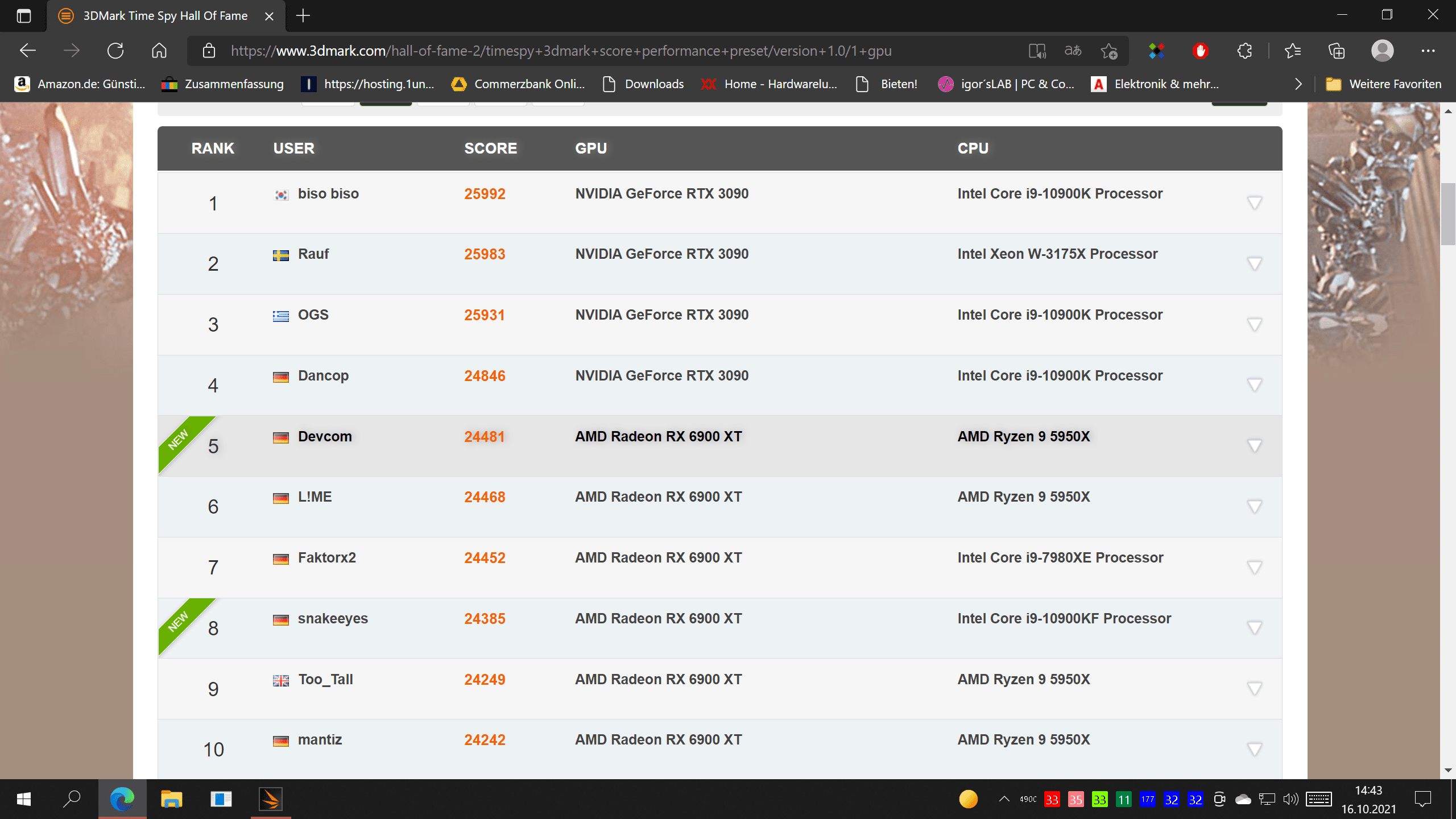Expand details for rank 7 Faktorx2
The height and width of the screenshot is (819, 1456).
coord(1255,567)
